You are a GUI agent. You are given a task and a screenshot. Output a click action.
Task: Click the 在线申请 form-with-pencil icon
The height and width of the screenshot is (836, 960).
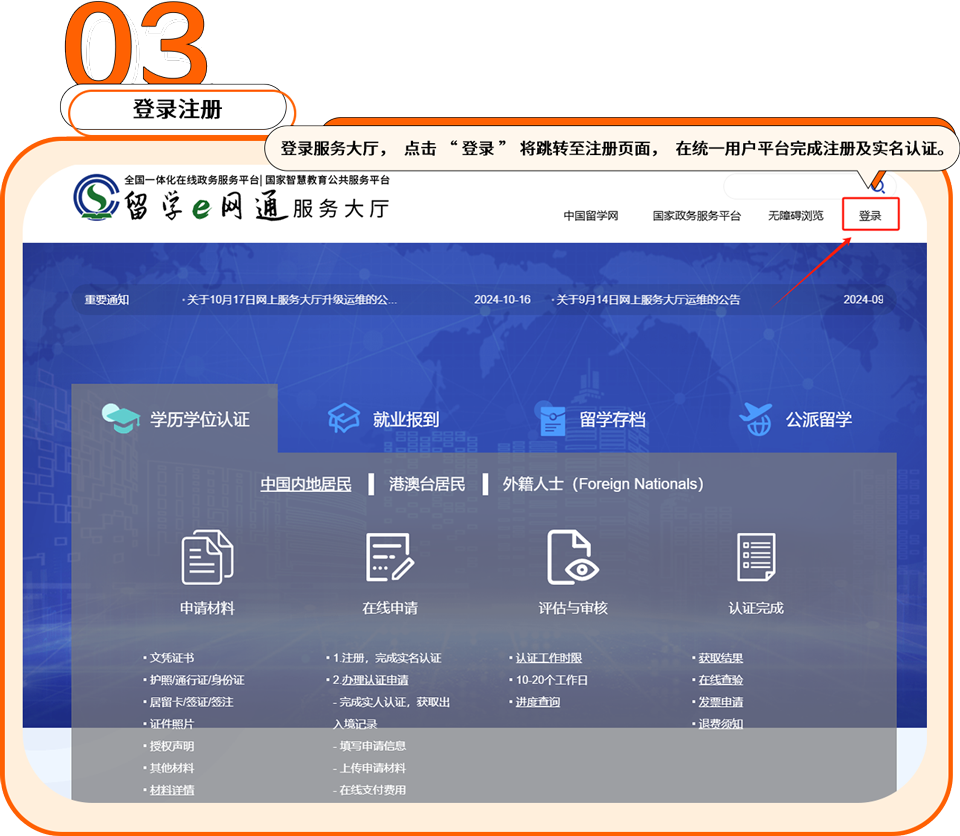pyautogui.click(x=390, y=557)
